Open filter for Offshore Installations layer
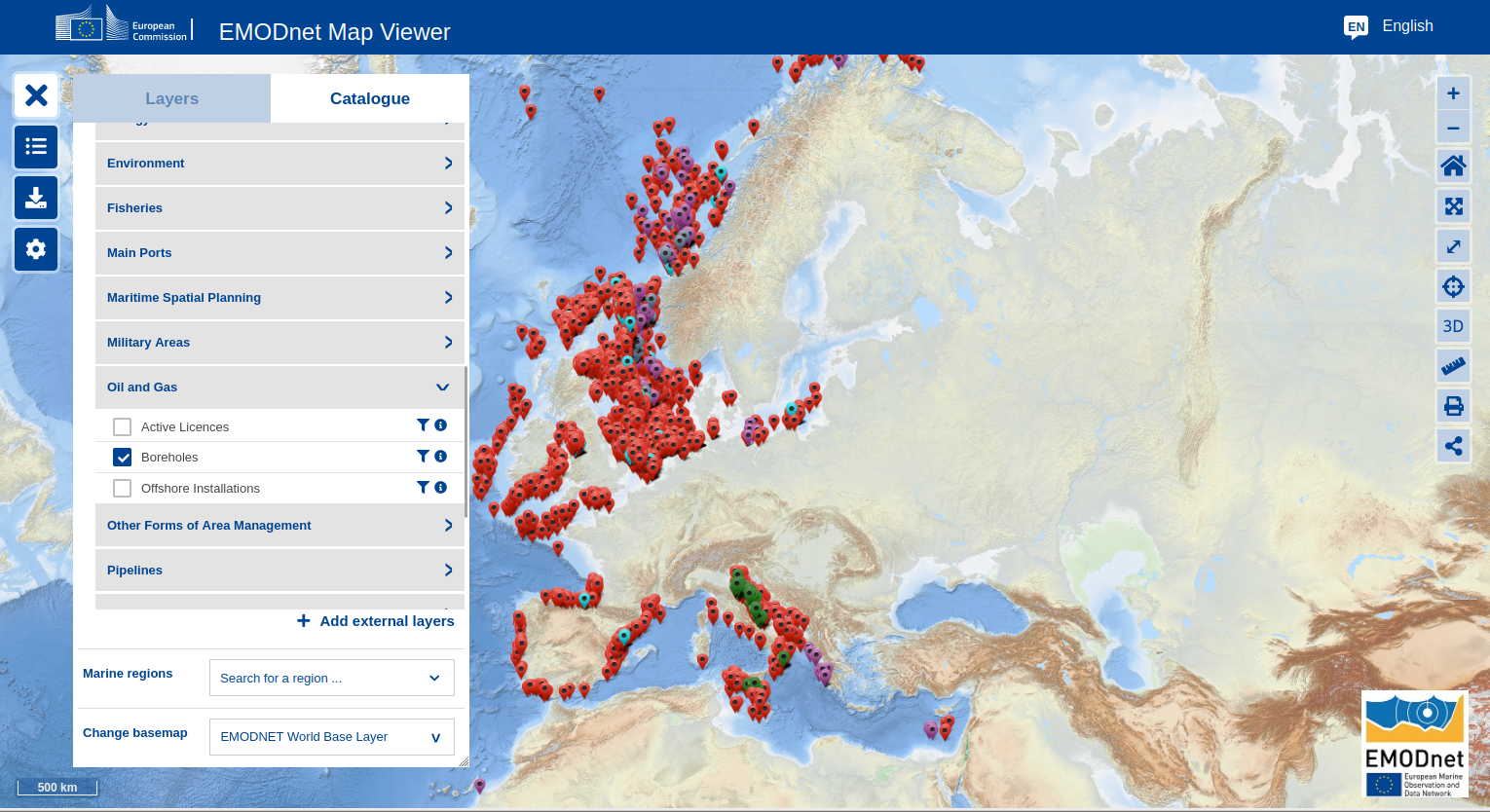The width and height of the screenshot is (1490, 812). pyautogui.click(x=423, y=488)
